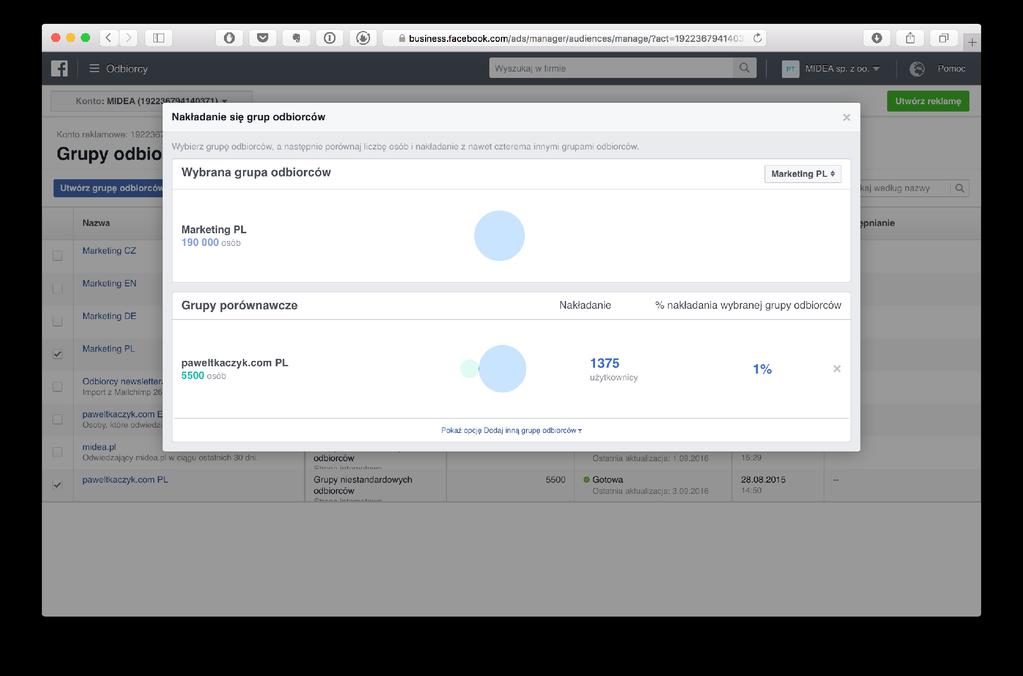Image resolution: width=1023 pixels, height=676 pixels.
Task: Open the MIDEA sp. z oo. account dropdown
Action: [x=842, y=69]
